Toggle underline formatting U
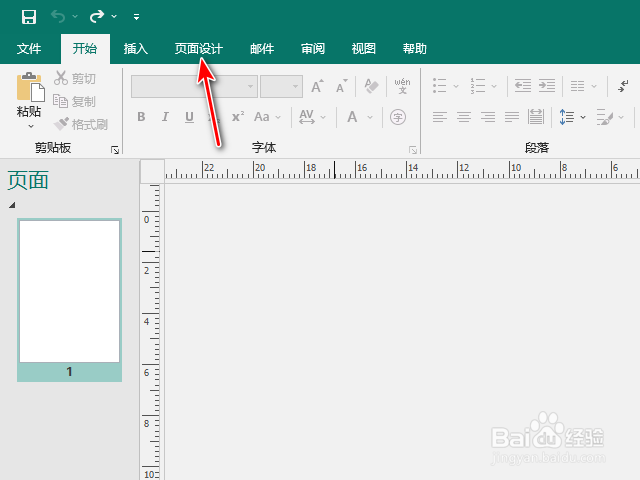This screenshot has width=640, height=480. [x=189, y=117]
